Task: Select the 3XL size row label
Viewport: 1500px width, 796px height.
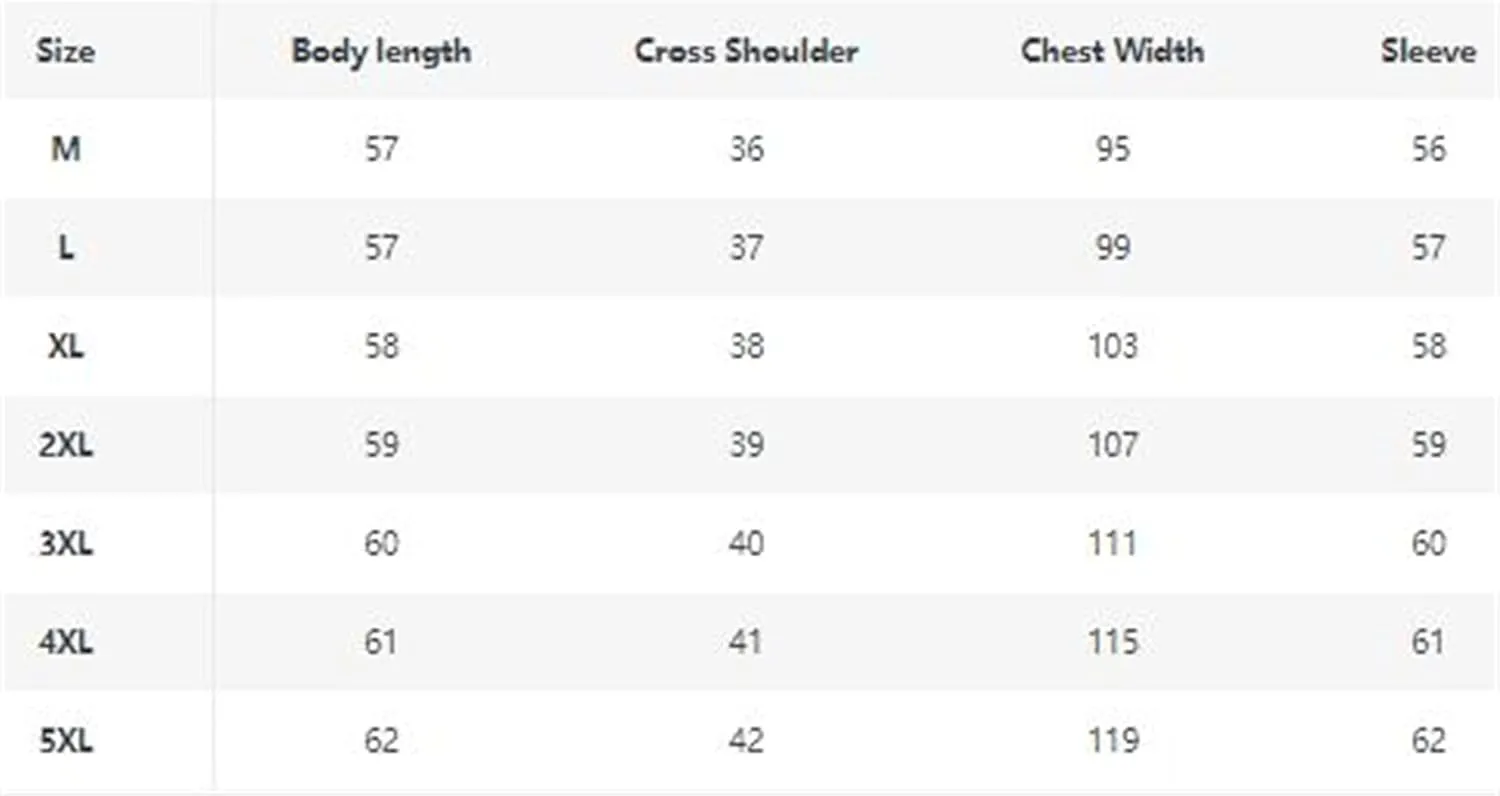Action: (x=66, y=543)
